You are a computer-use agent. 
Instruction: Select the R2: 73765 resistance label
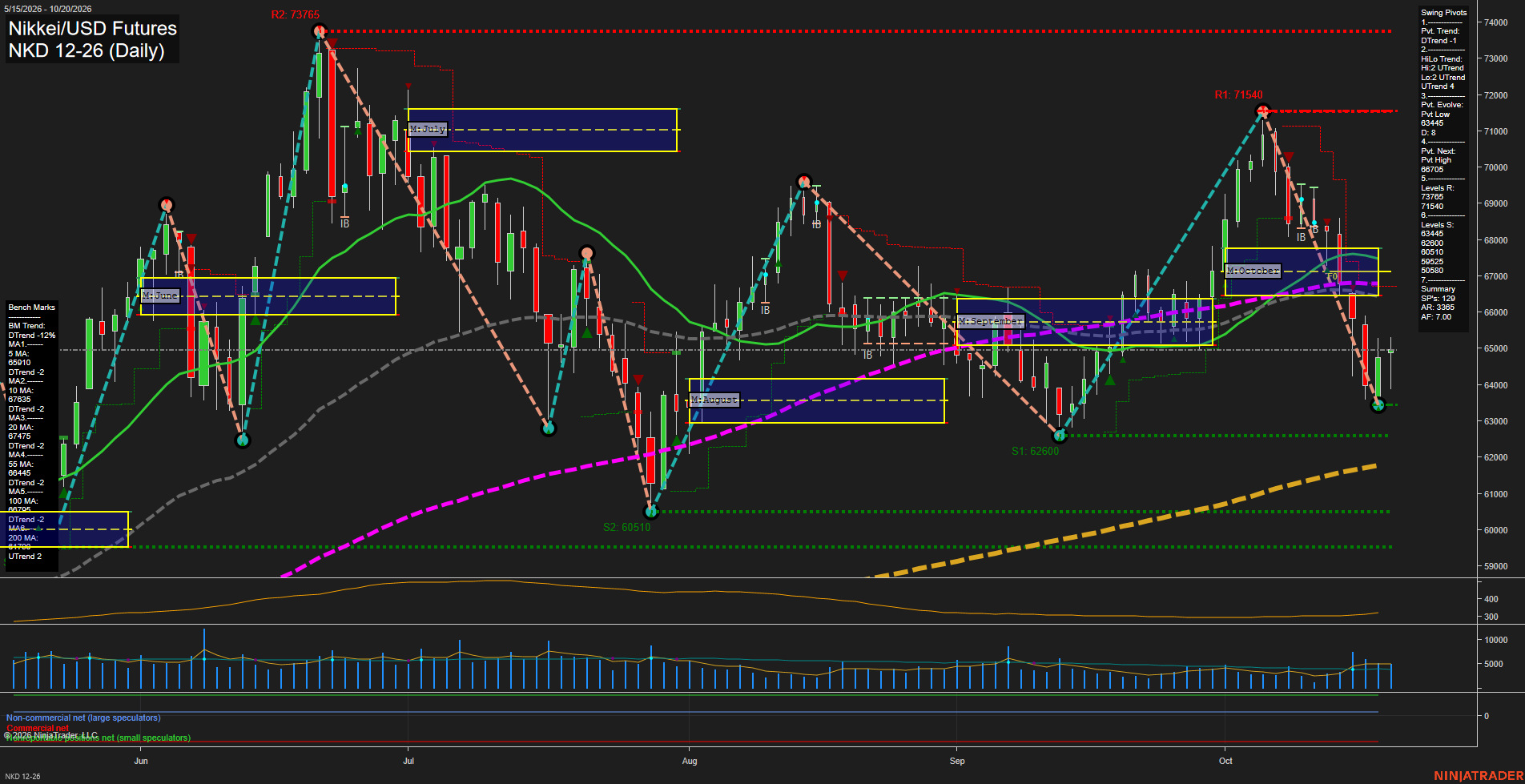pos(295,14)
